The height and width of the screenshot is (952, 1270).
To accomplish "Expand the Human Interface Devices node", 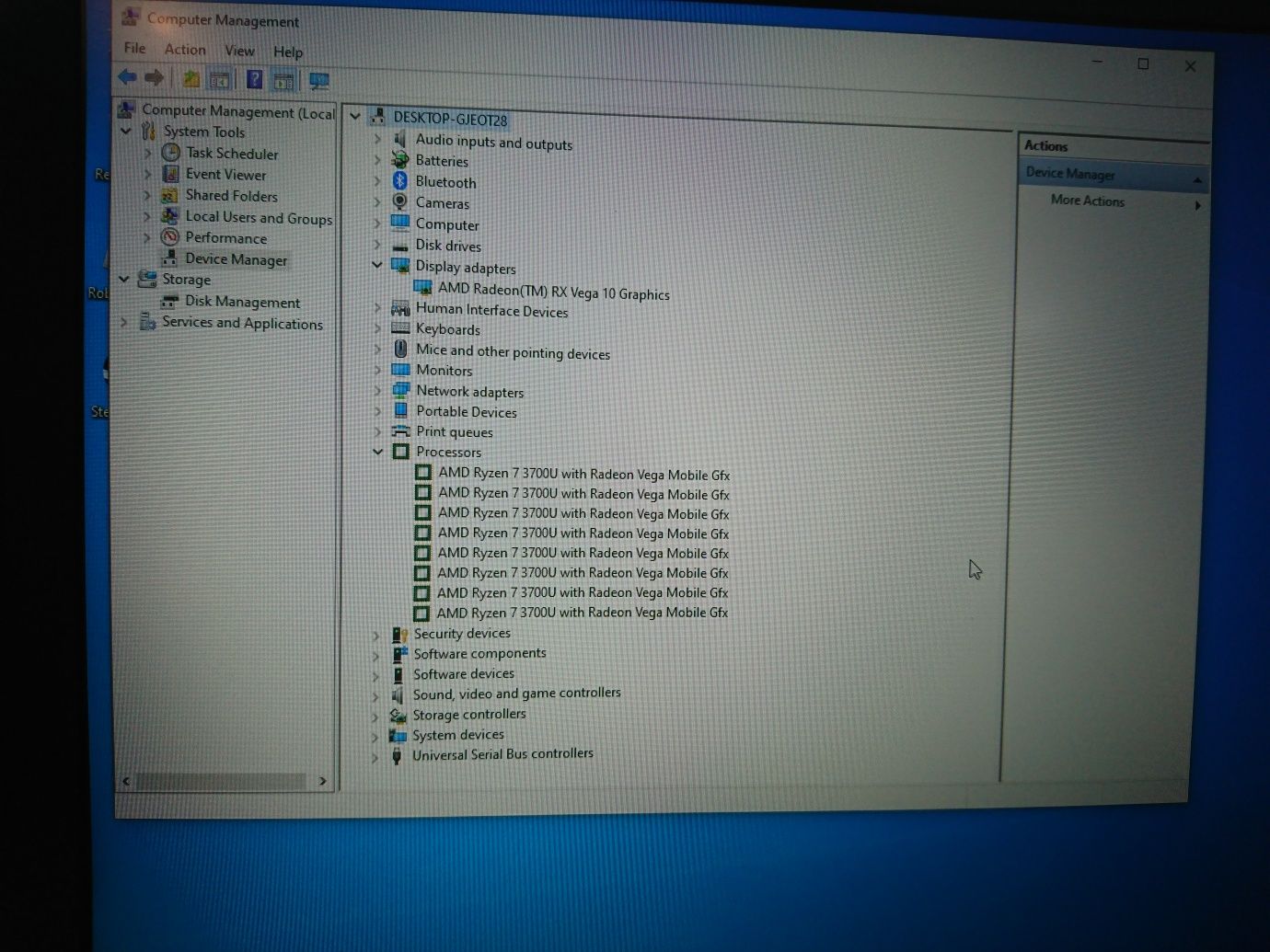I will (377, 308).
